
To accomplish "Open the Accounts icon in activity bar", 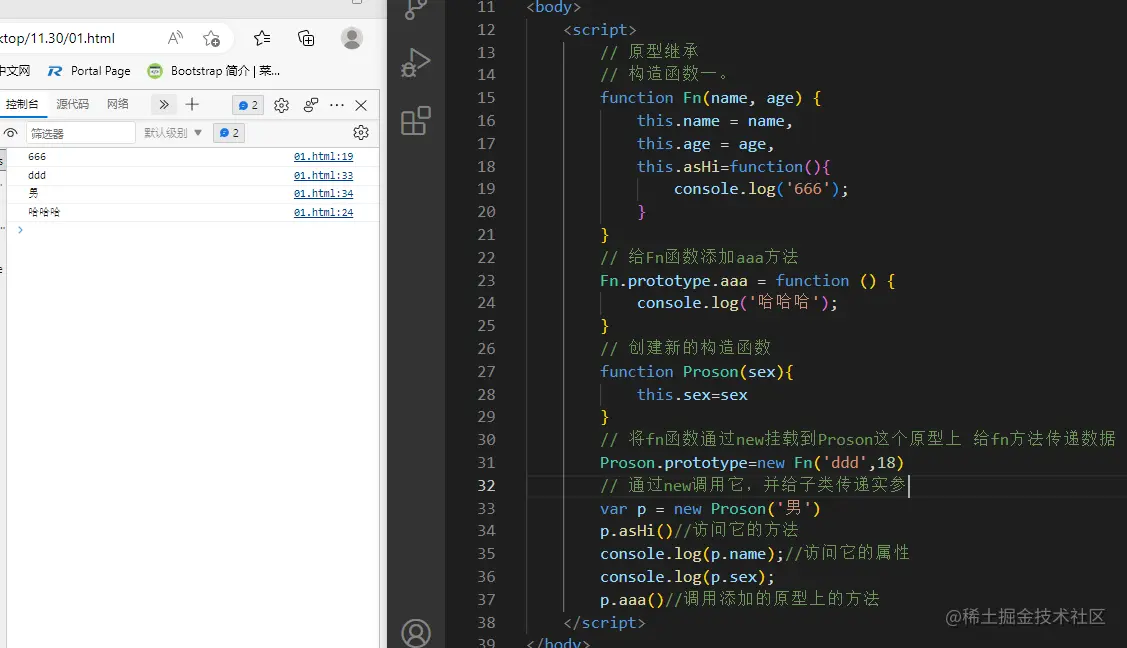I will click(415, 633).
